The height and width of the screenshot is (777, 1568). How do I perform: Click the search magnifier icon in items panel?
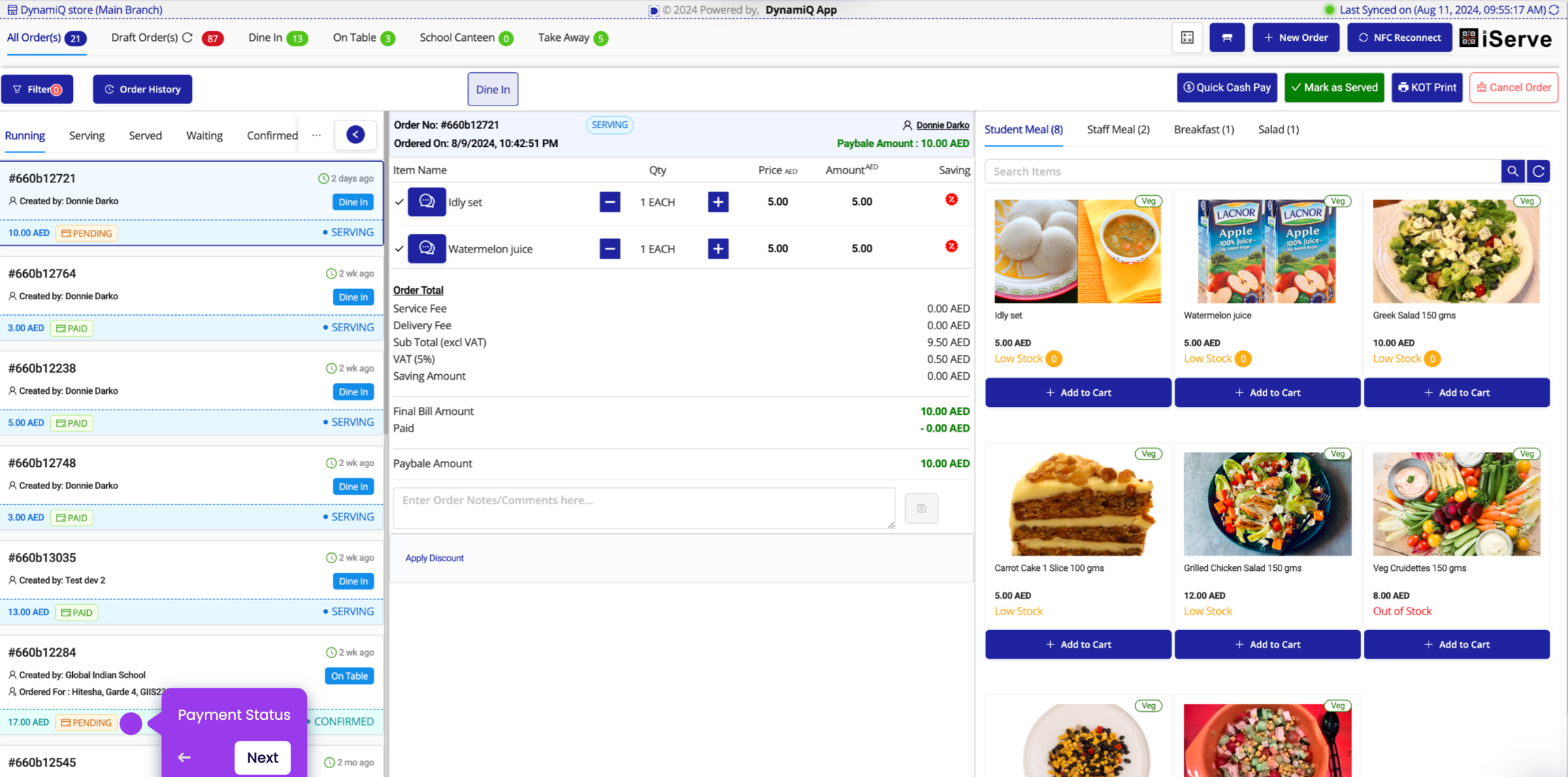[1512, 171]
